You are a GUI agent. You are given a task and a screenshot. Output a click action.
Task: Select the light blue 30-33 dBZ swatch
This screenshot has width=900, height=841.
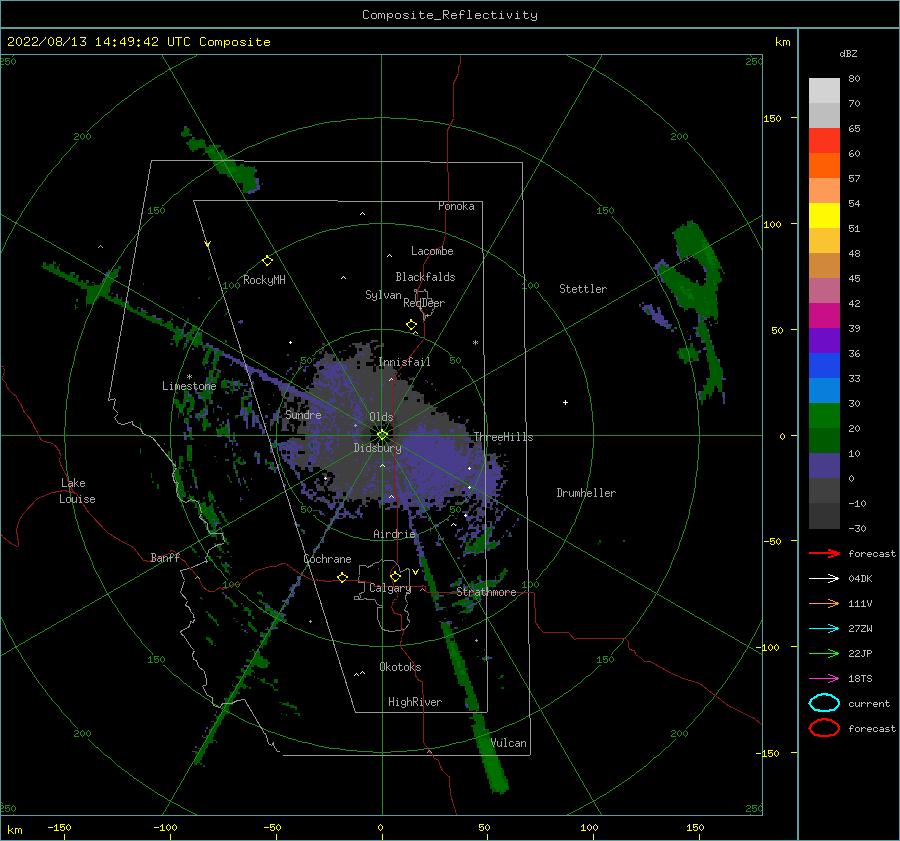(x=824, y=391)
